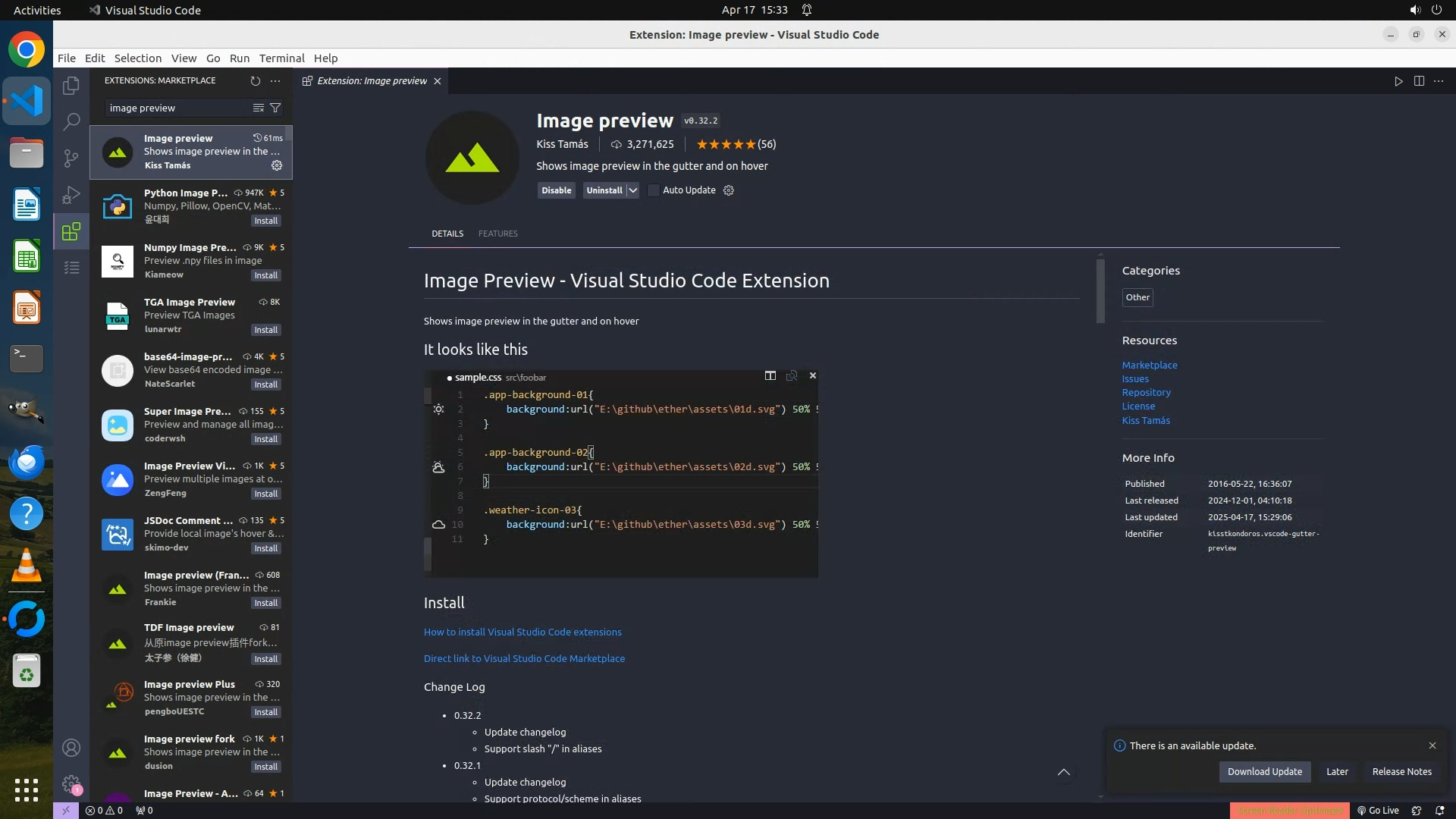Refresh the extensions marketplace list
The height and width of the screenshot is (819, 1456).
tap(256, 81)
